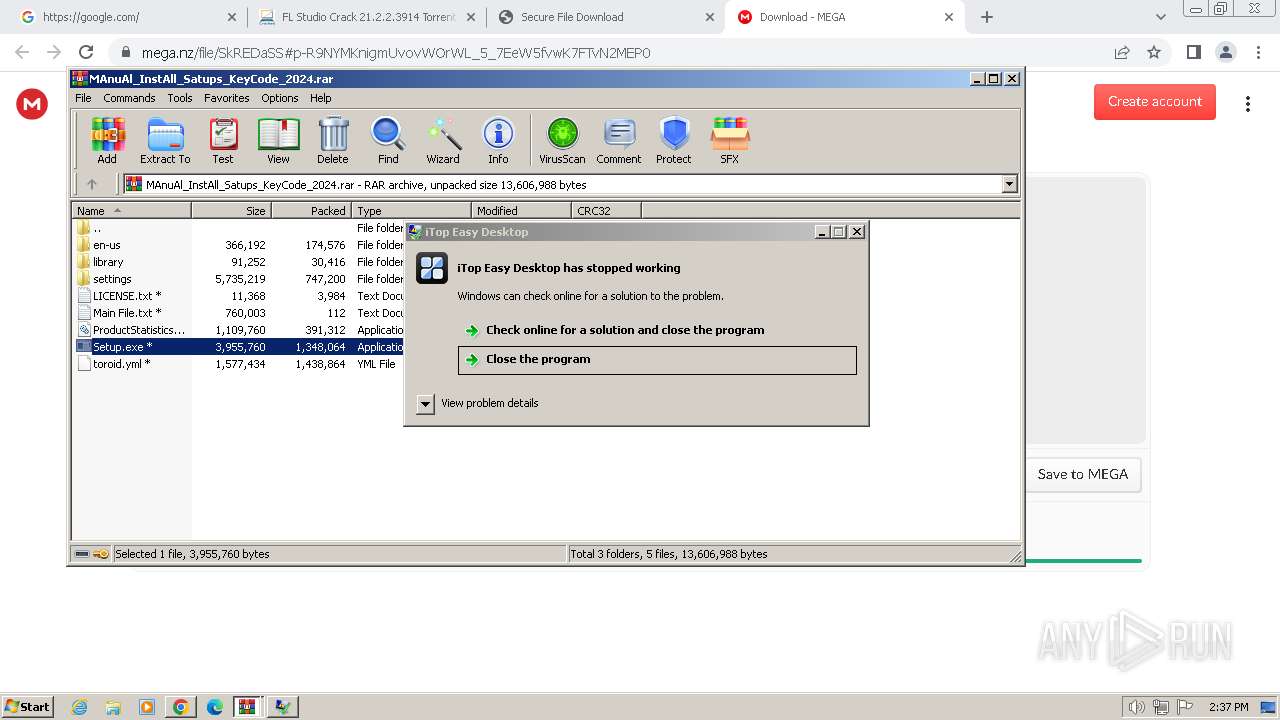Open the tab search dropdown chevron

pyautogui.click(x=1160, y=17)
